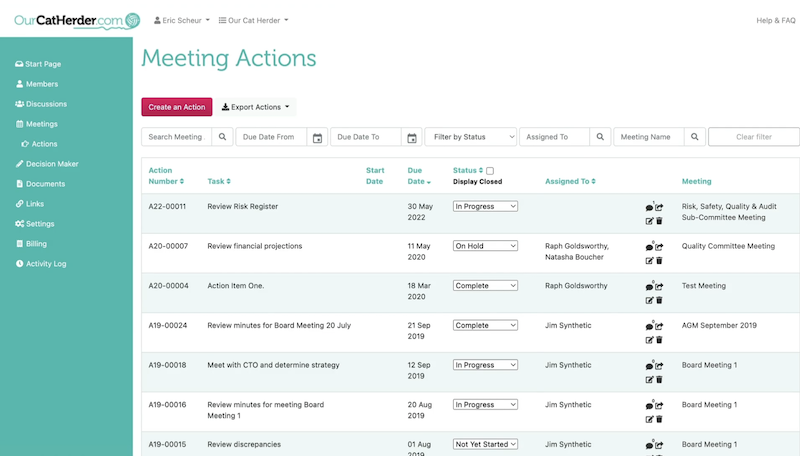Share action A19-00024
The image size is (800, 456).
click(659, 326)
